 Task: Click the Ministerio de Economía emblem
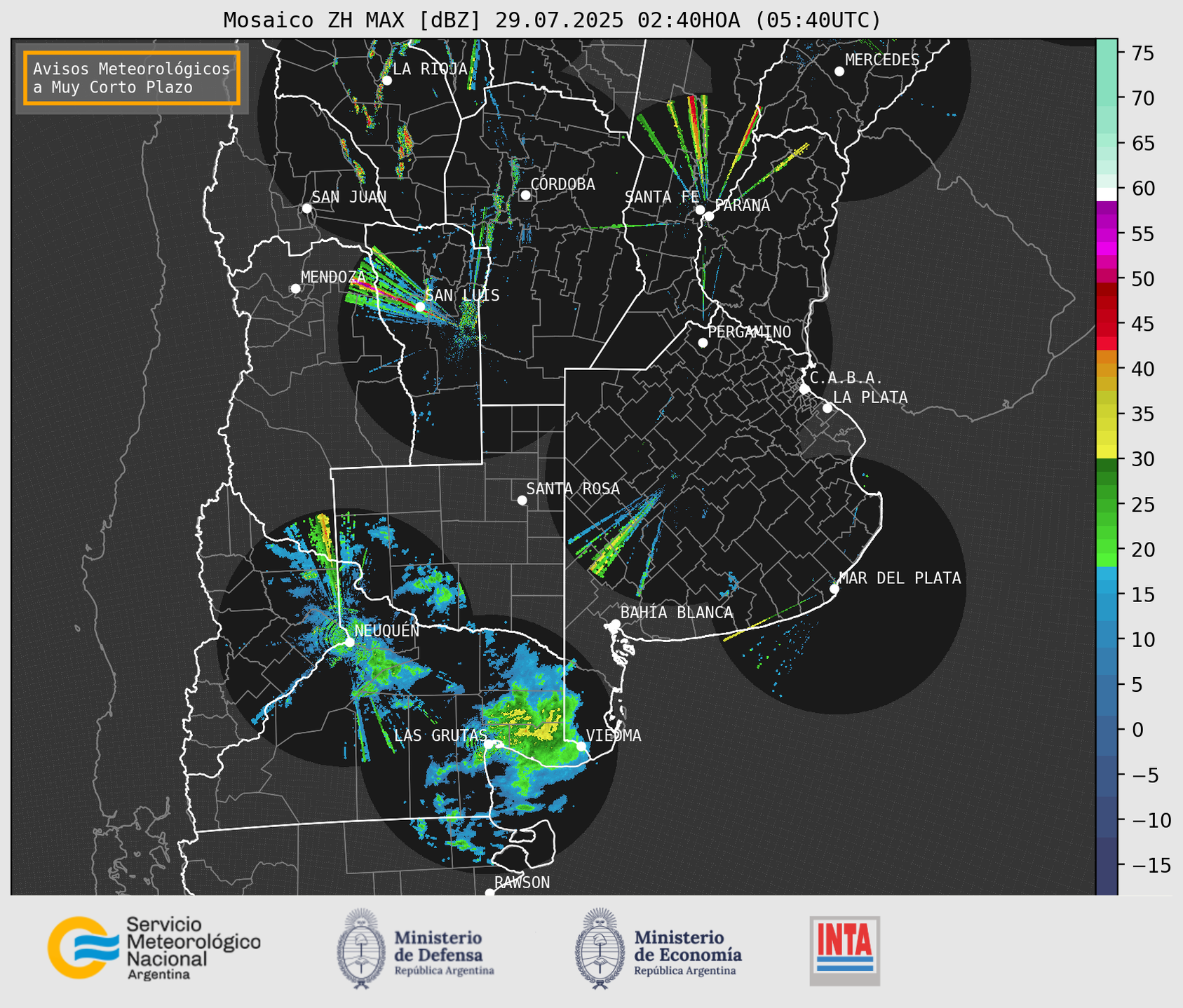[x=600, y=948]
